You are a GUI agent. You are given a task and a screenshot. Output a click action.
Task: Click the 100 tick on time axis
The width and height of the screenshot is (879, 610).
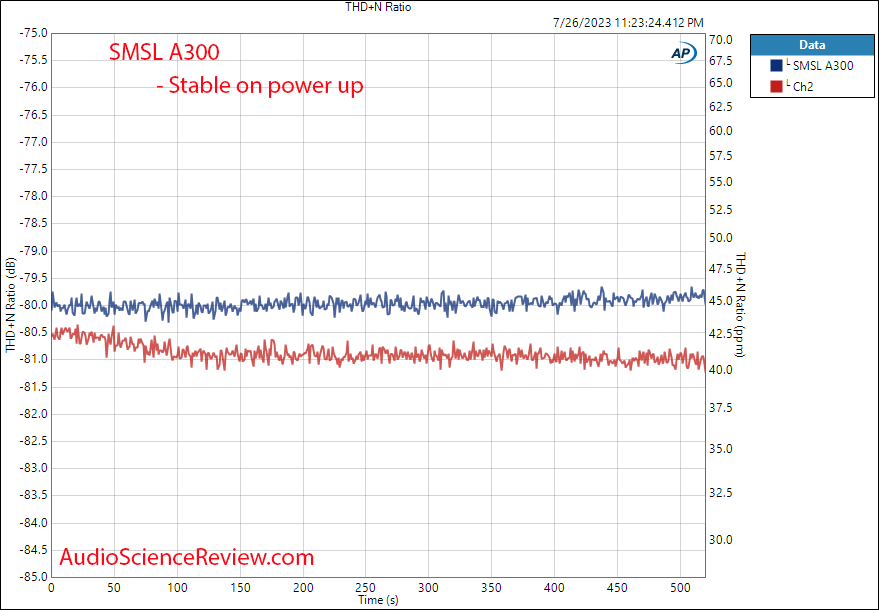click(177, 588)
